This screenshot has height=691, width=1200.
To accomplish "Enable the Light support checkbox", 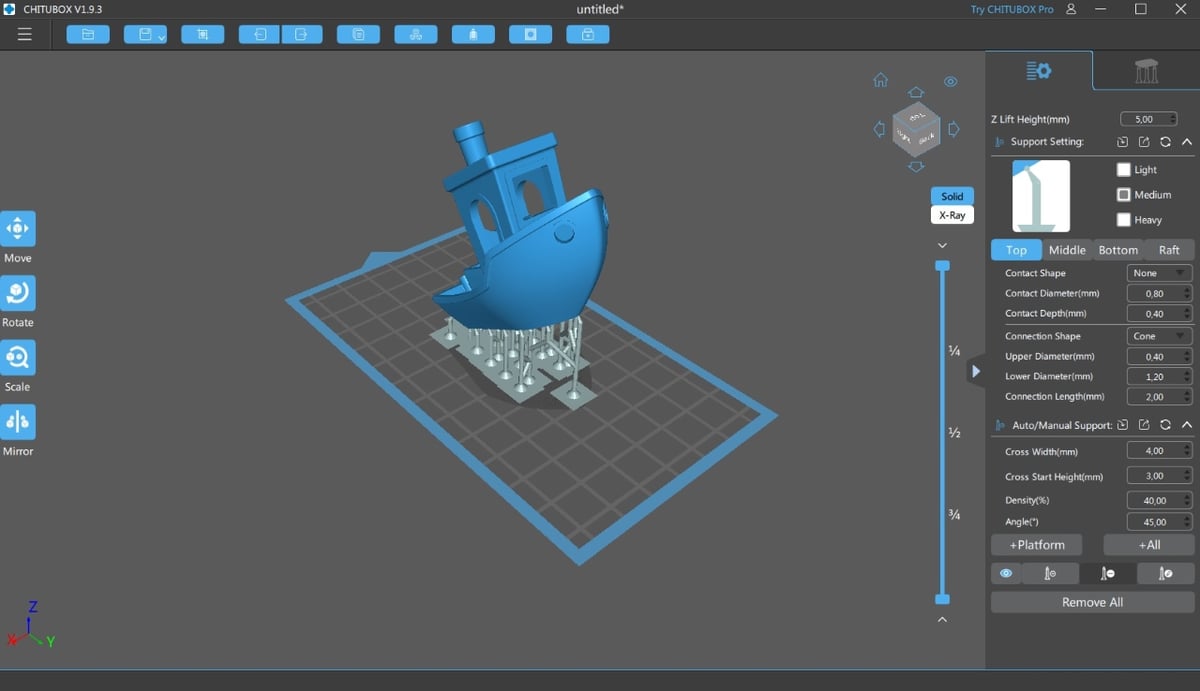I will [x=1124, y=170].
